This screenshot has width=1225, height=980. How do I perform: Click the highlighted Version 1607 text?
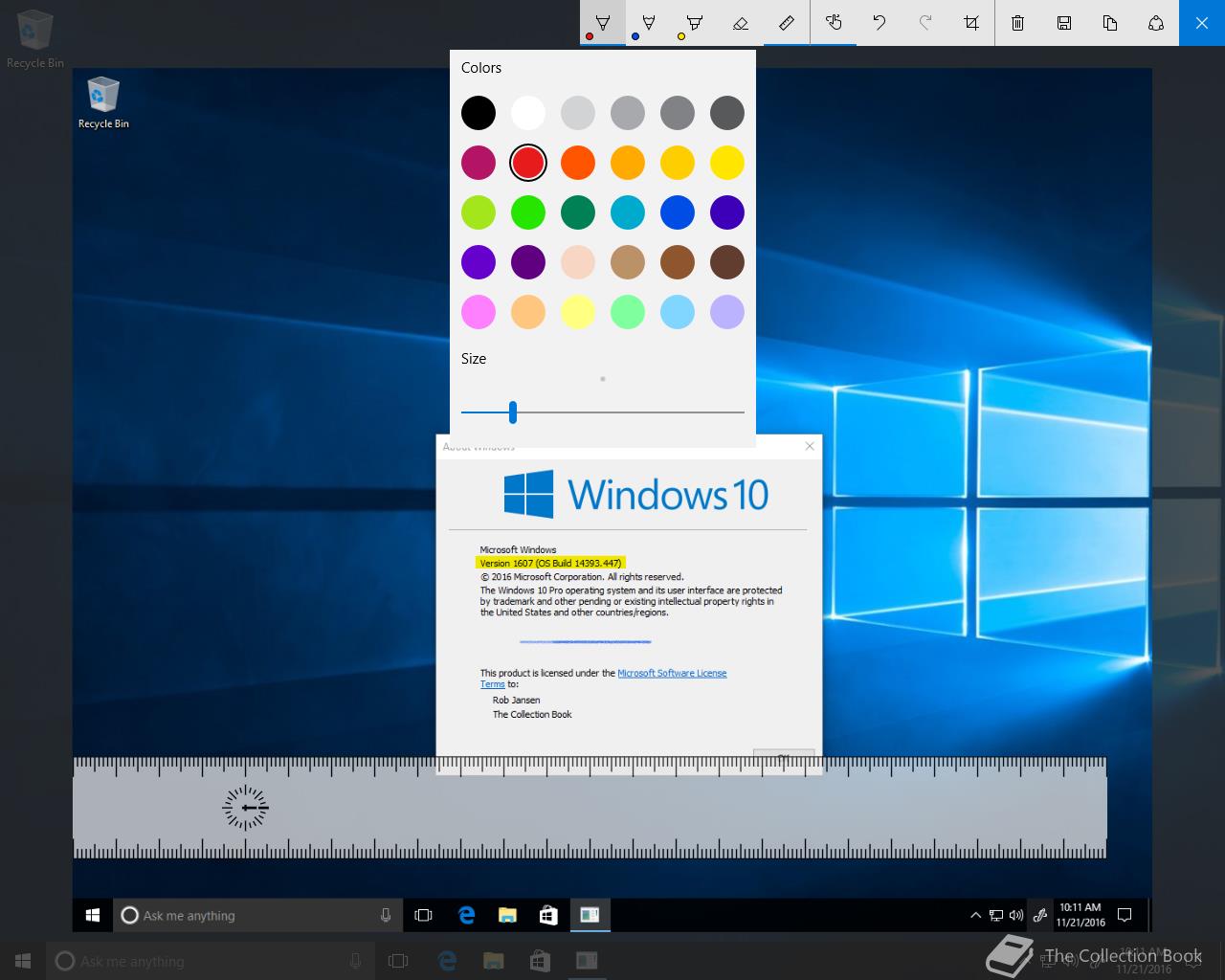click(550, 563)
